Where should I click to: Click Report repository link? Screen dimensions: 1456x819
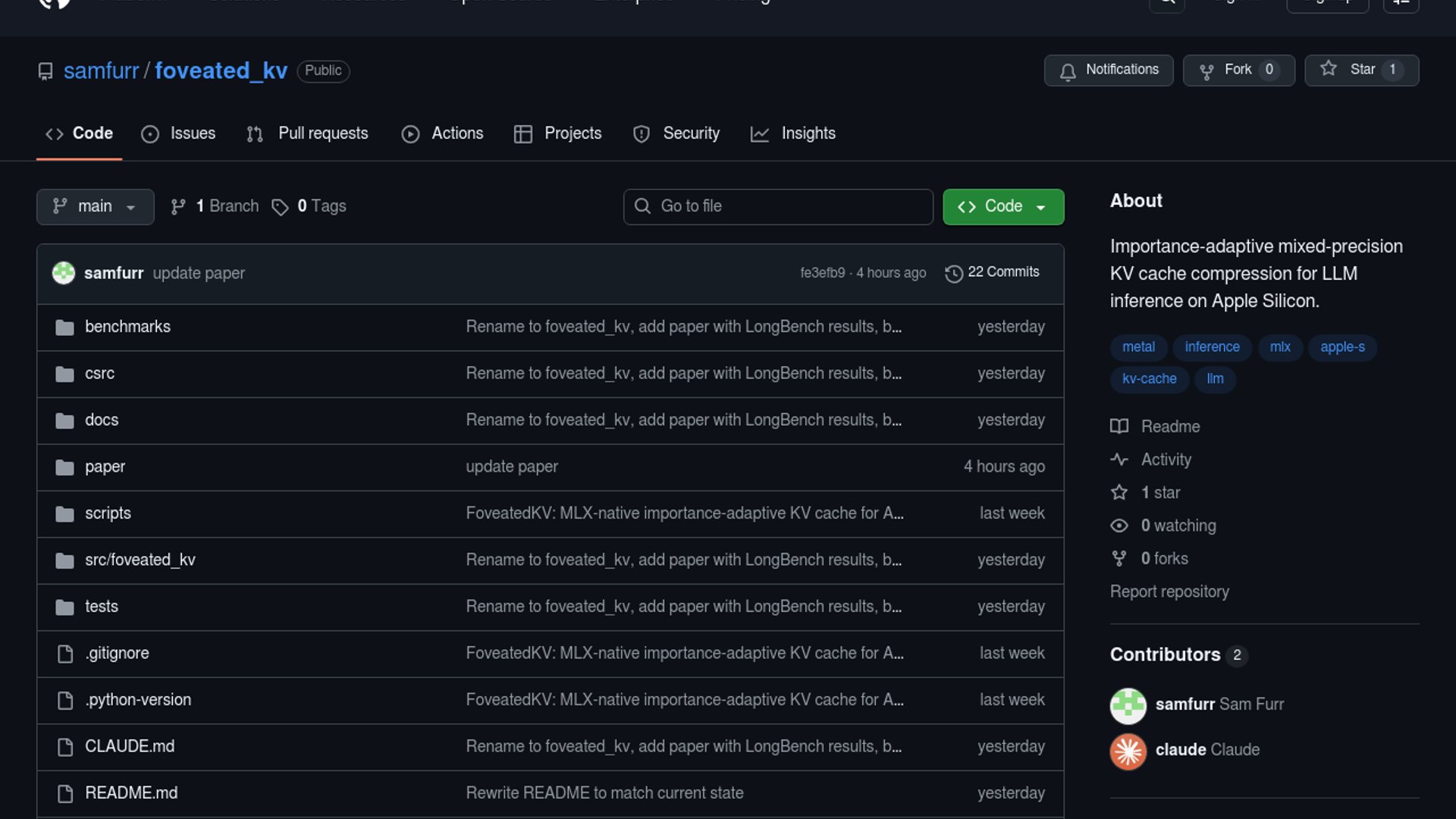point(1169,591)
